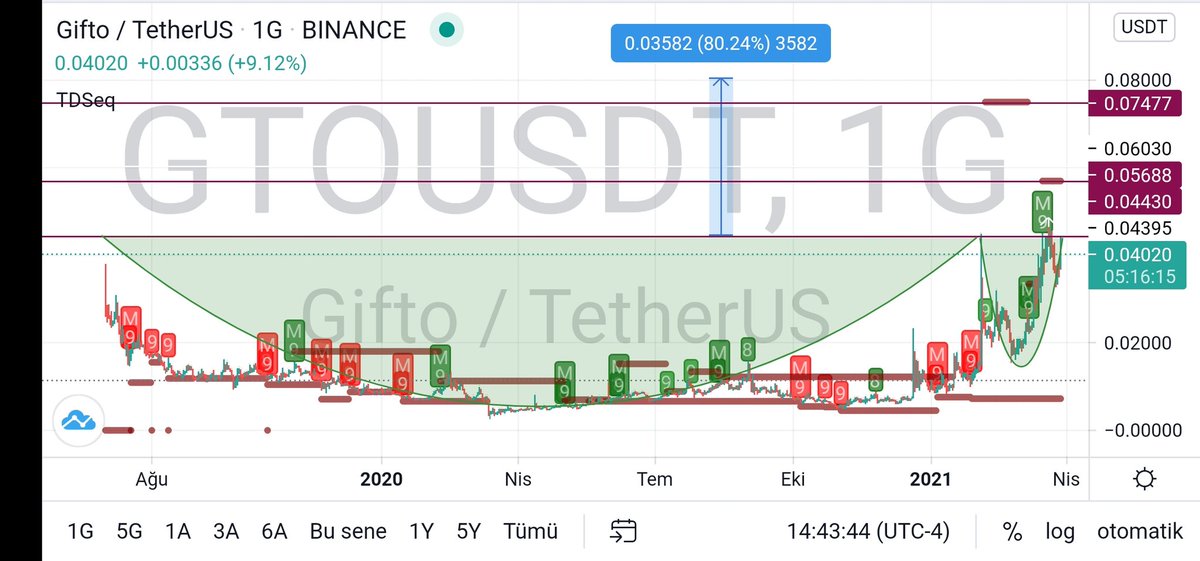Click the TDSeq indicator label

(86, 101)
